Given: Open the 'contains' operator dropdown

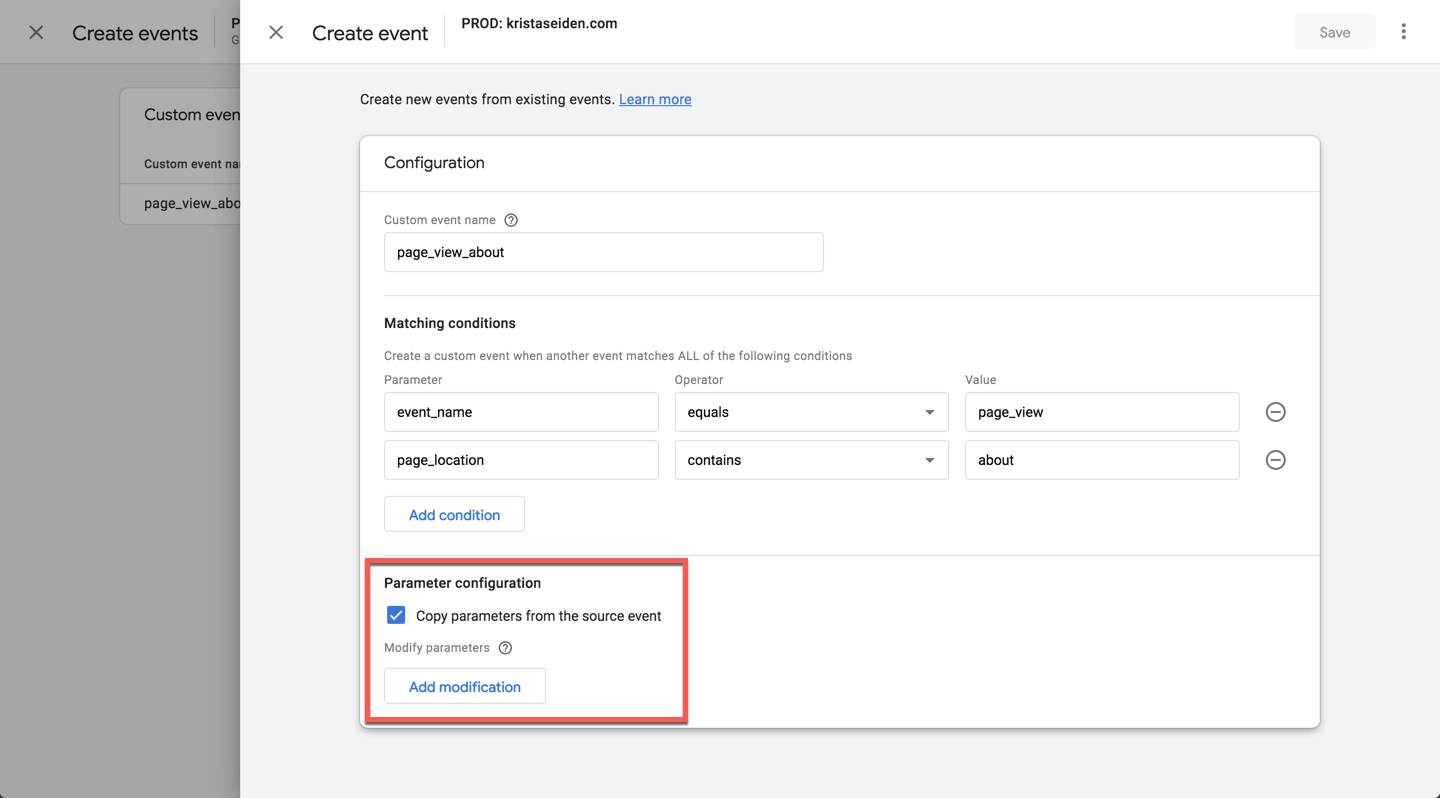Looking at the screenshot, I should (811, 460).
